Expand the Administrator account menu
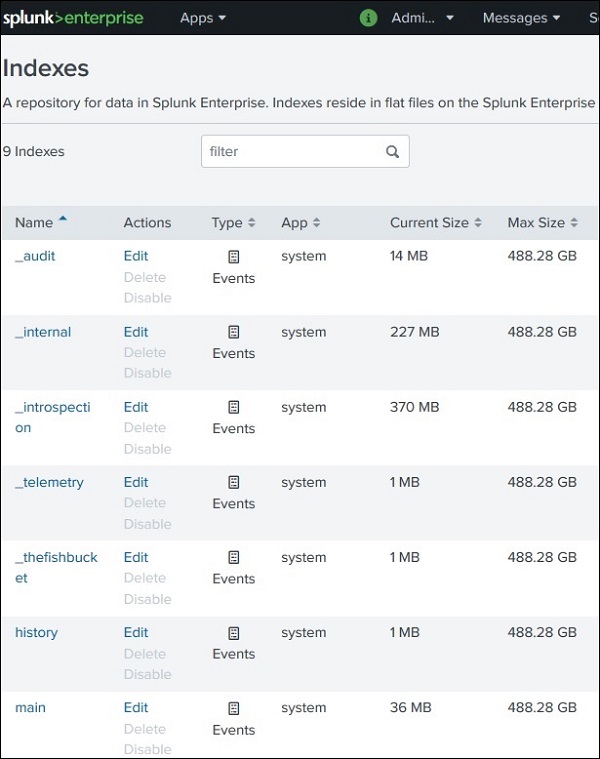 [422, 18]
